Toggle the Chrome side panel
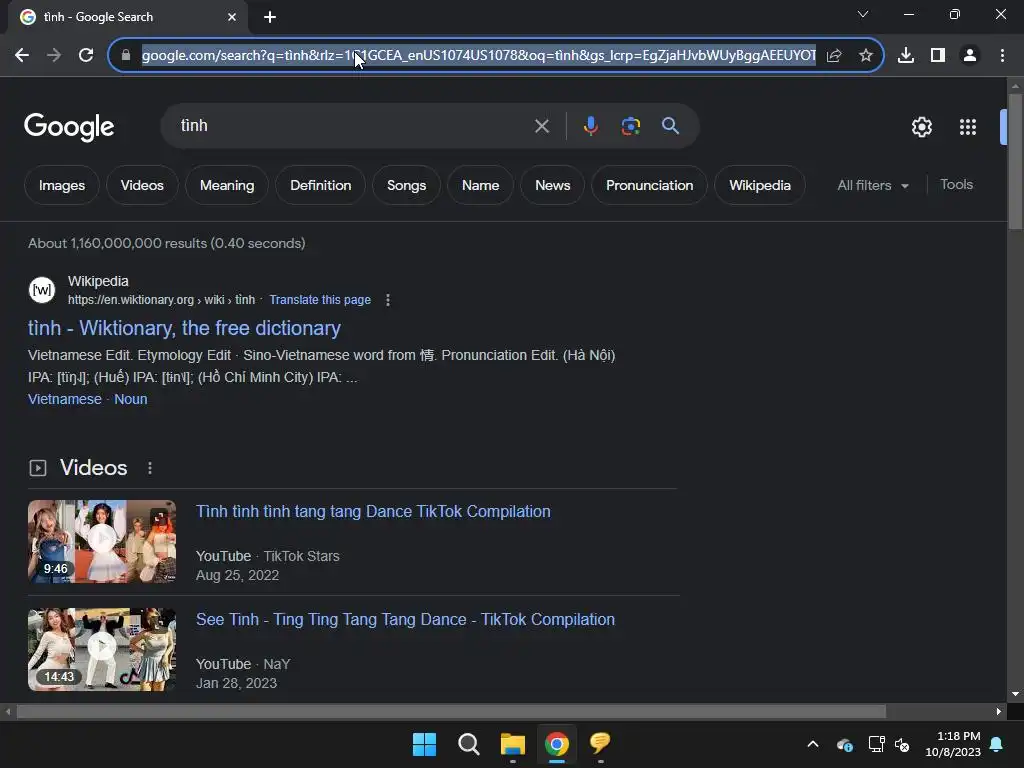The width and height of the screenshot is (1024, 768). pos(938,56)
